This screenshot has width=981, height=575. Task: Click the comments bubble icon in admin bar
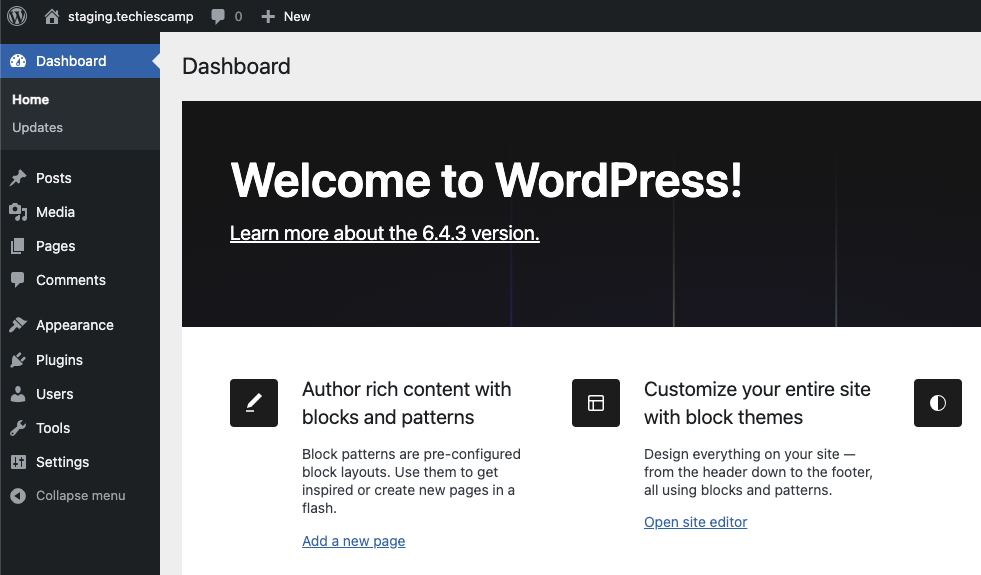tap(218, 16)
